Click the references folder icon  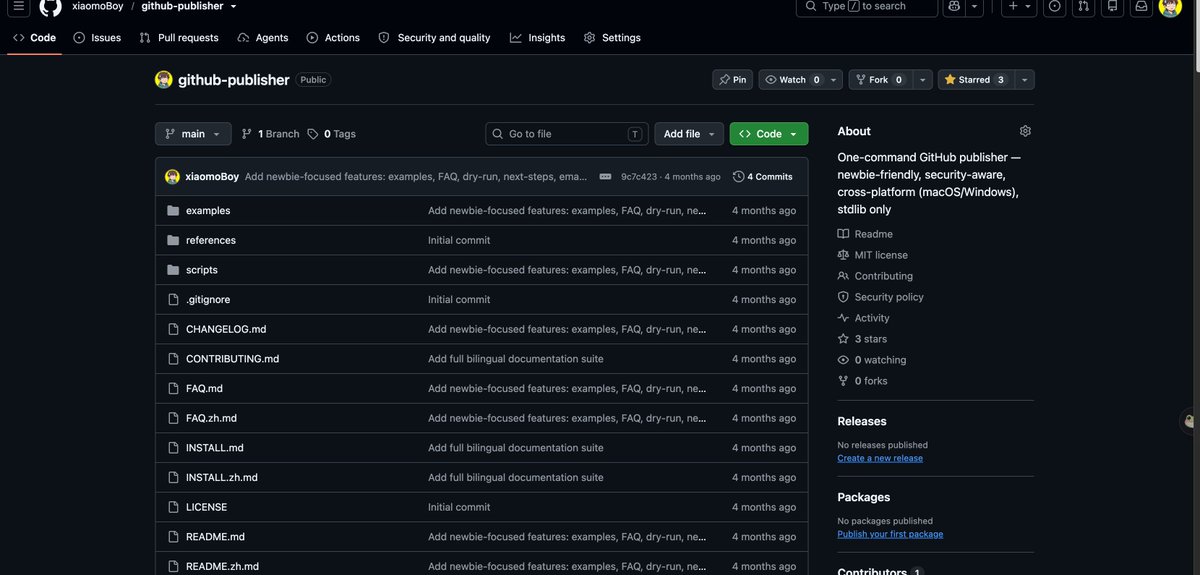pos(173,240)
